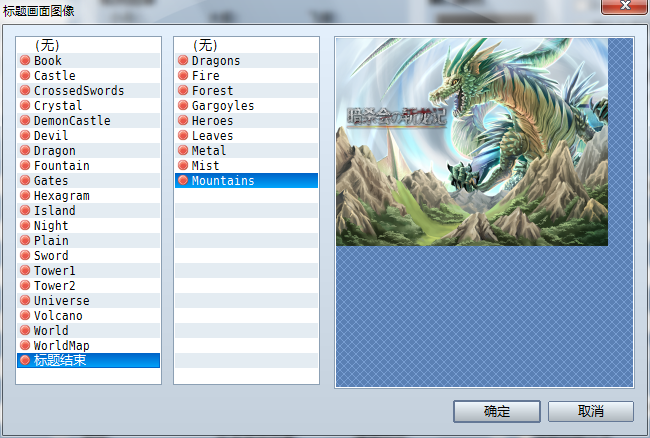Click the red icon beside Dragons
Image resolution: width=650 pixels, height=438 pixels.
pos(183,60)
